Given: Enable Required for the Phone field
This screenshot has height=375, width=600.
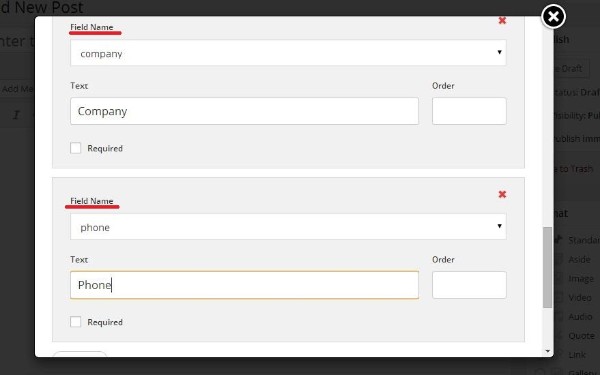Looking at the screenshot, I should 76,322.
